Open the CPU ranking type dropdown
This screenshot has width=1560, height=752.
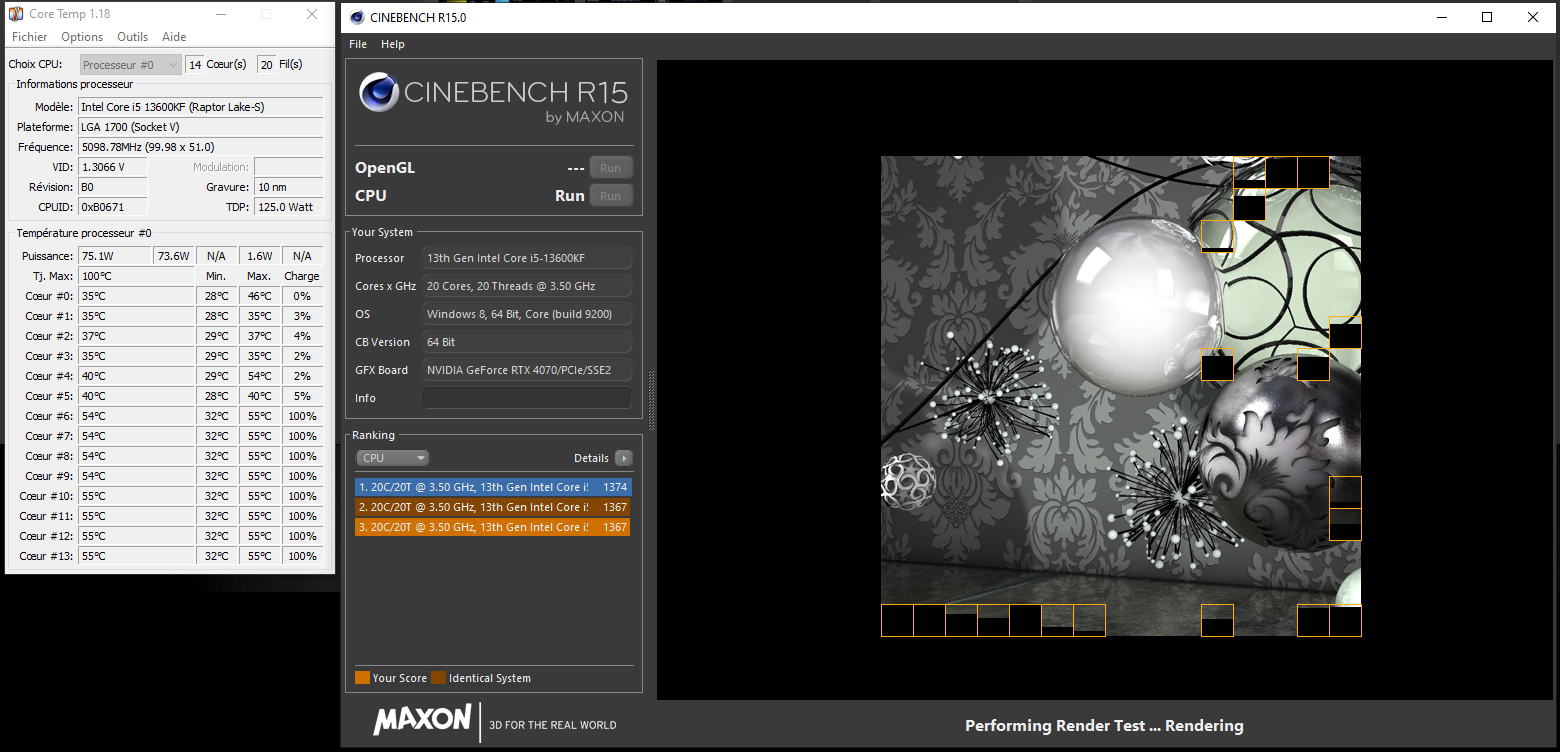pos(392,458)
